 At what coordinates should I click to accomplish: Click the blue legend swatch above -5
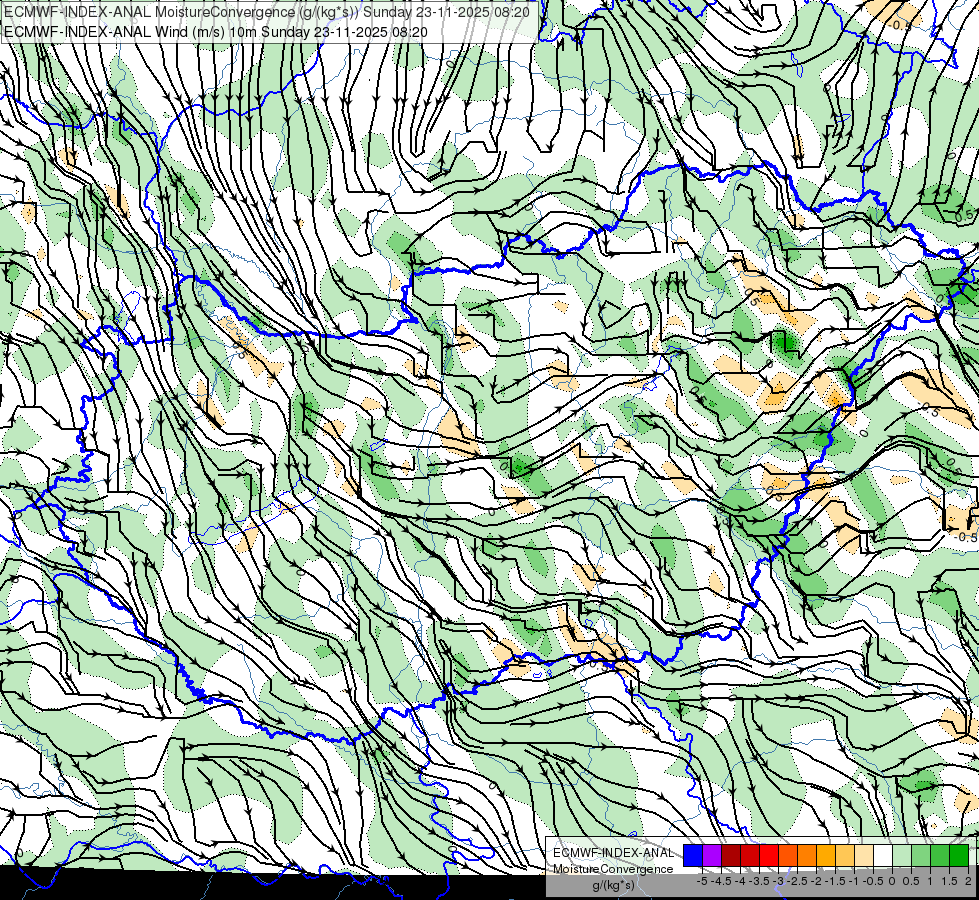[x=693, y=856]
